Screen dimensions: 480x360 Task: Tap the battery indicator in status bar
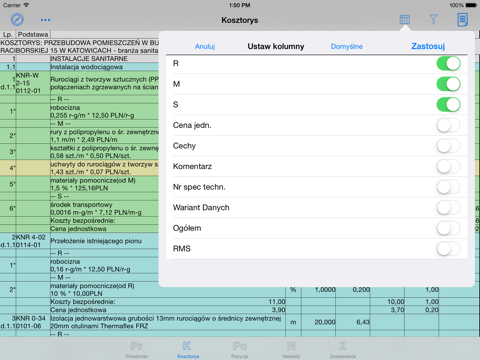(x=472, y=5)
